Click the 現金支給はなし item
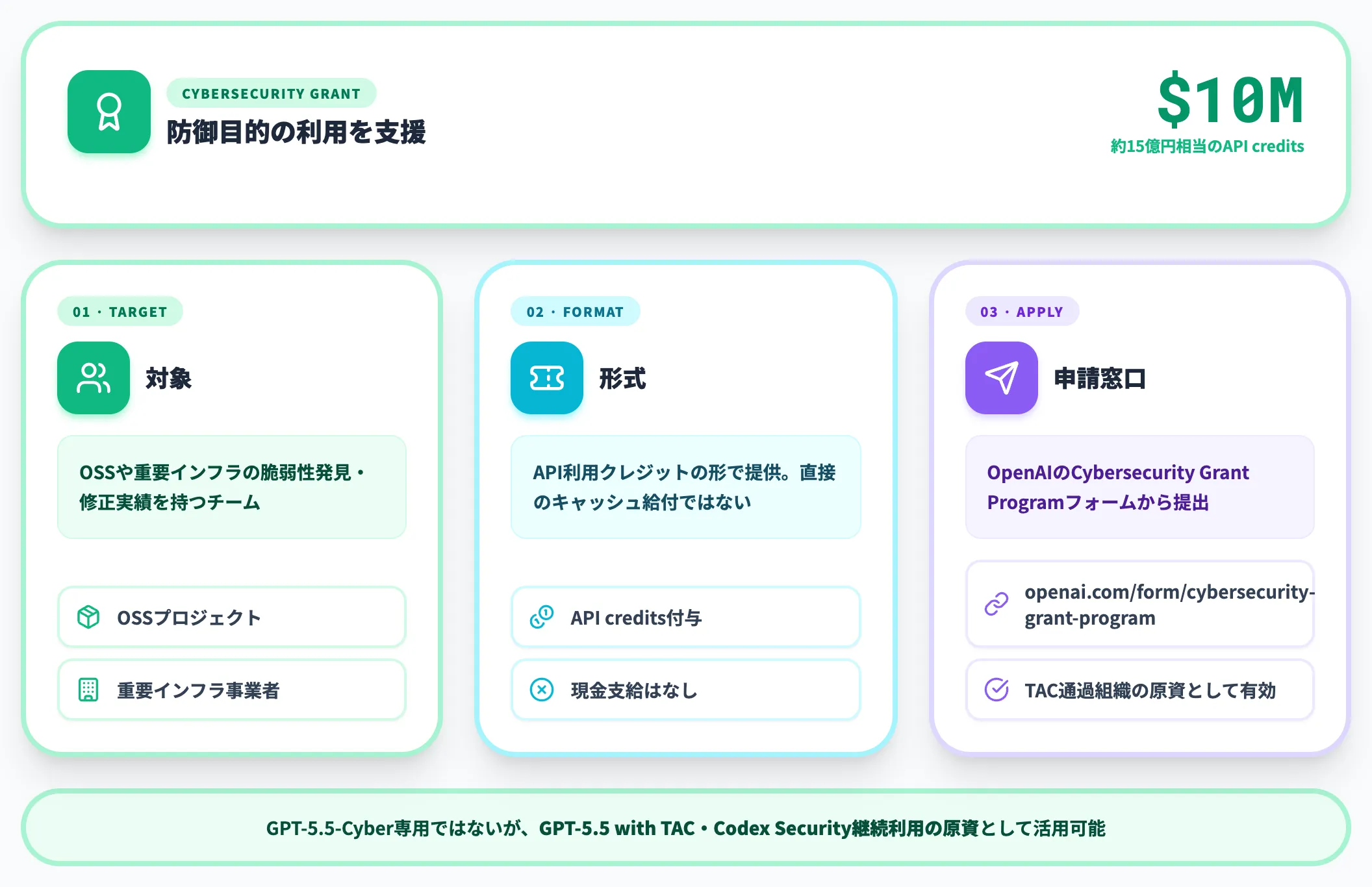Image resolution: width=1372 pixels, height=887 pixels. click(x=686, y=690)
